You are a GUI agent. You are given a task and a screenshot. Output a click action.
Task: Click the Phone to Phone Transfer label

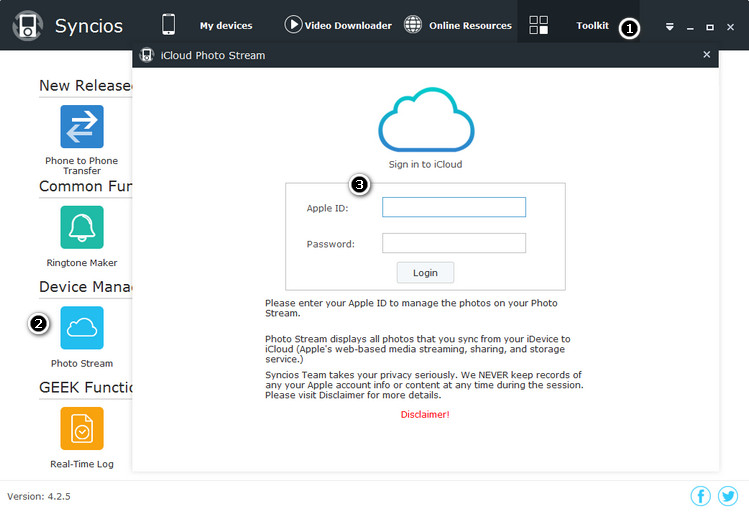pos(82,166)
